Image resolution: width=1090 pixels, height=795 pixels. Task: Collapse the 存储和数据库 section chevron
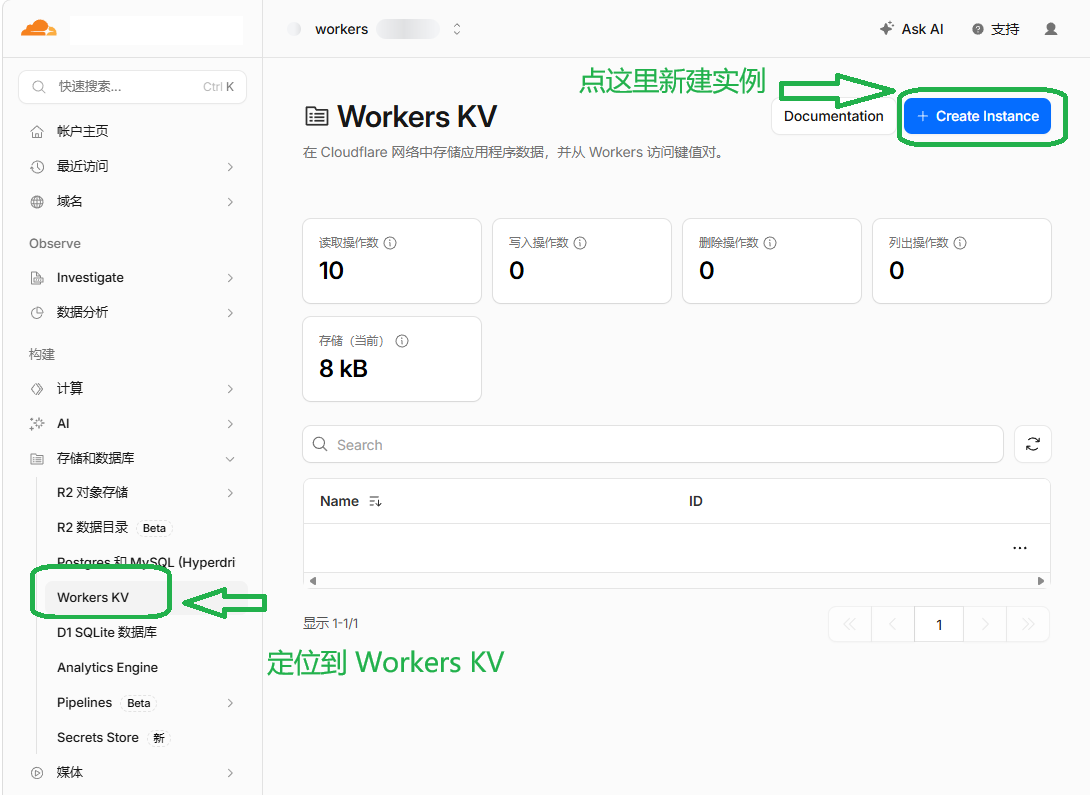(230, 459)
